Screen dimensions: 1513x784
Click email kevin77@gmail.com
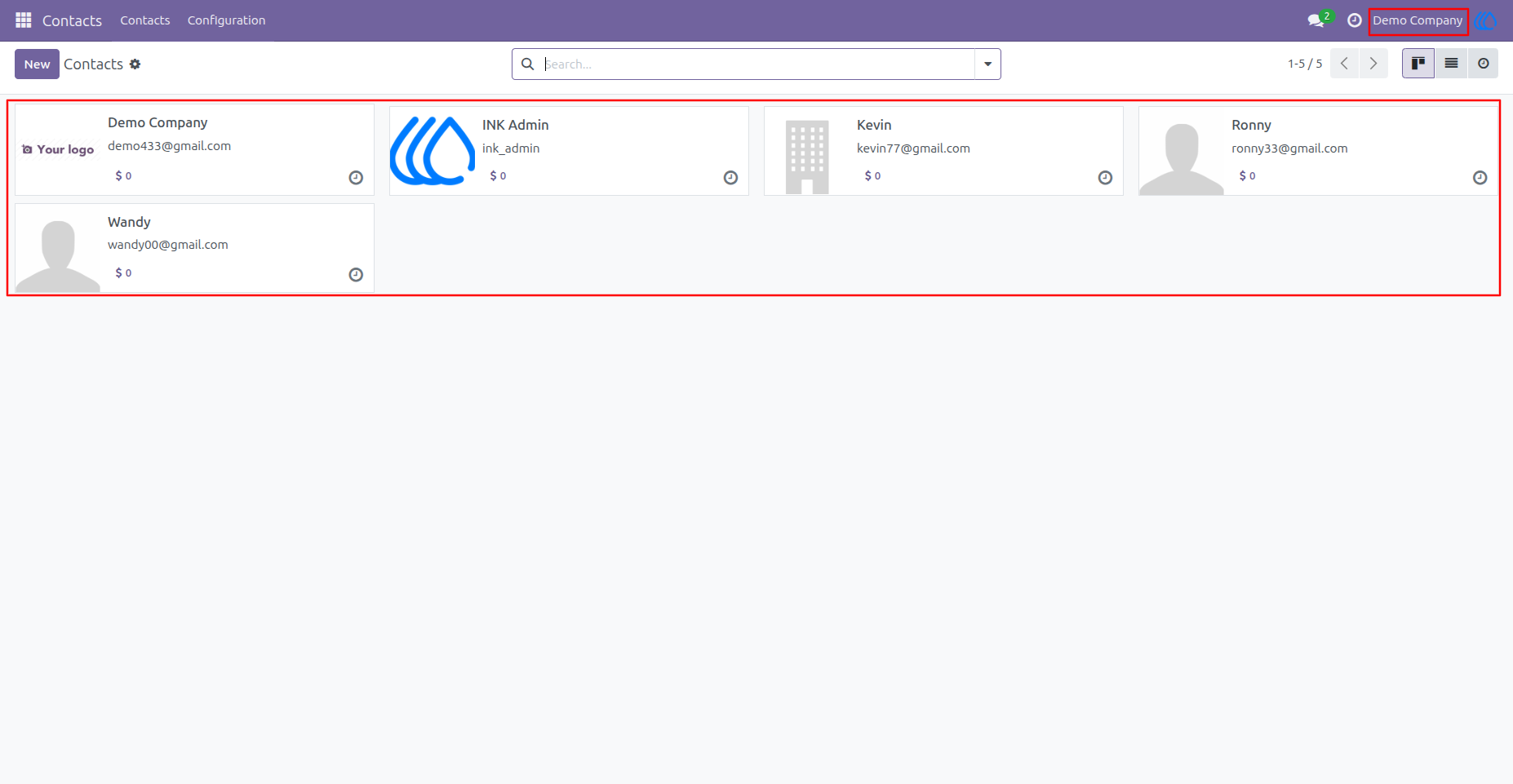[913, 148]
